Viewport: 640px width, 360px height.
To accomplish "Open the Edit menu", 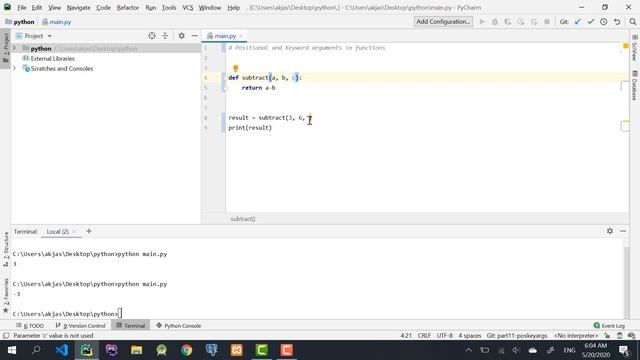I will click(x=37, y=7).
